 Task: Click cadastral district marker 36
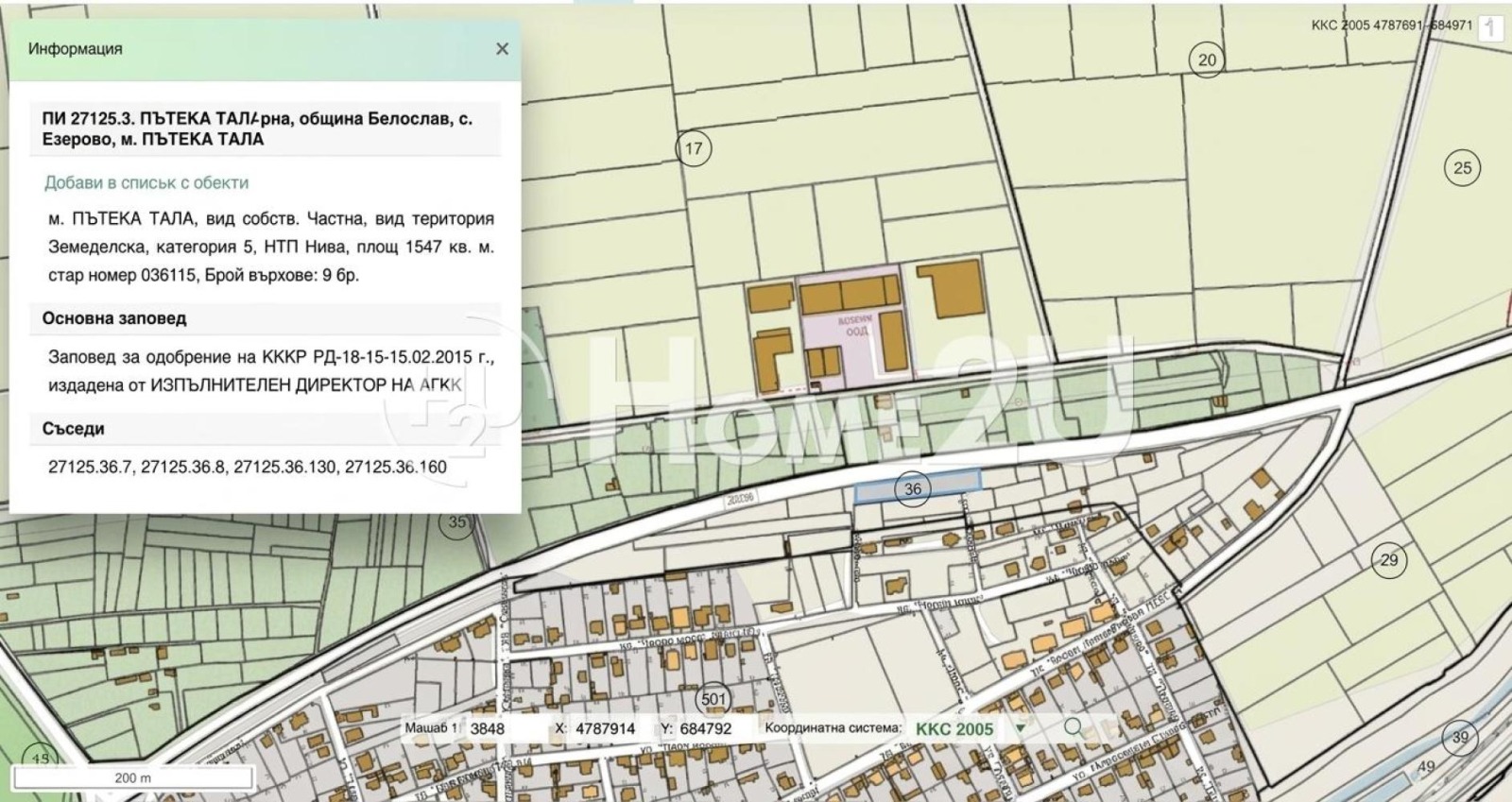pyautogui.click(x=913, y=488)
